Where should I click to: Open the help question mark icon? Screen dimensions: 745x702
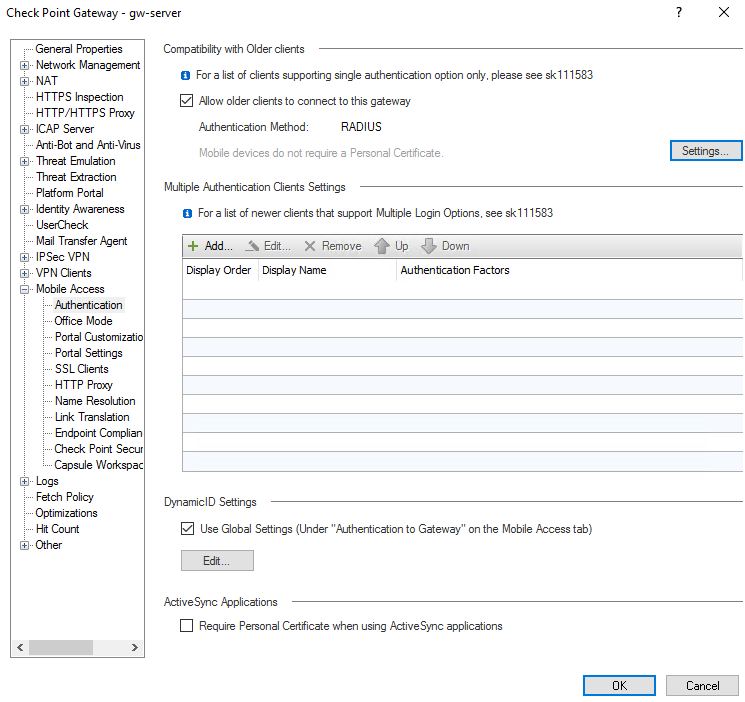click(679, 12)
